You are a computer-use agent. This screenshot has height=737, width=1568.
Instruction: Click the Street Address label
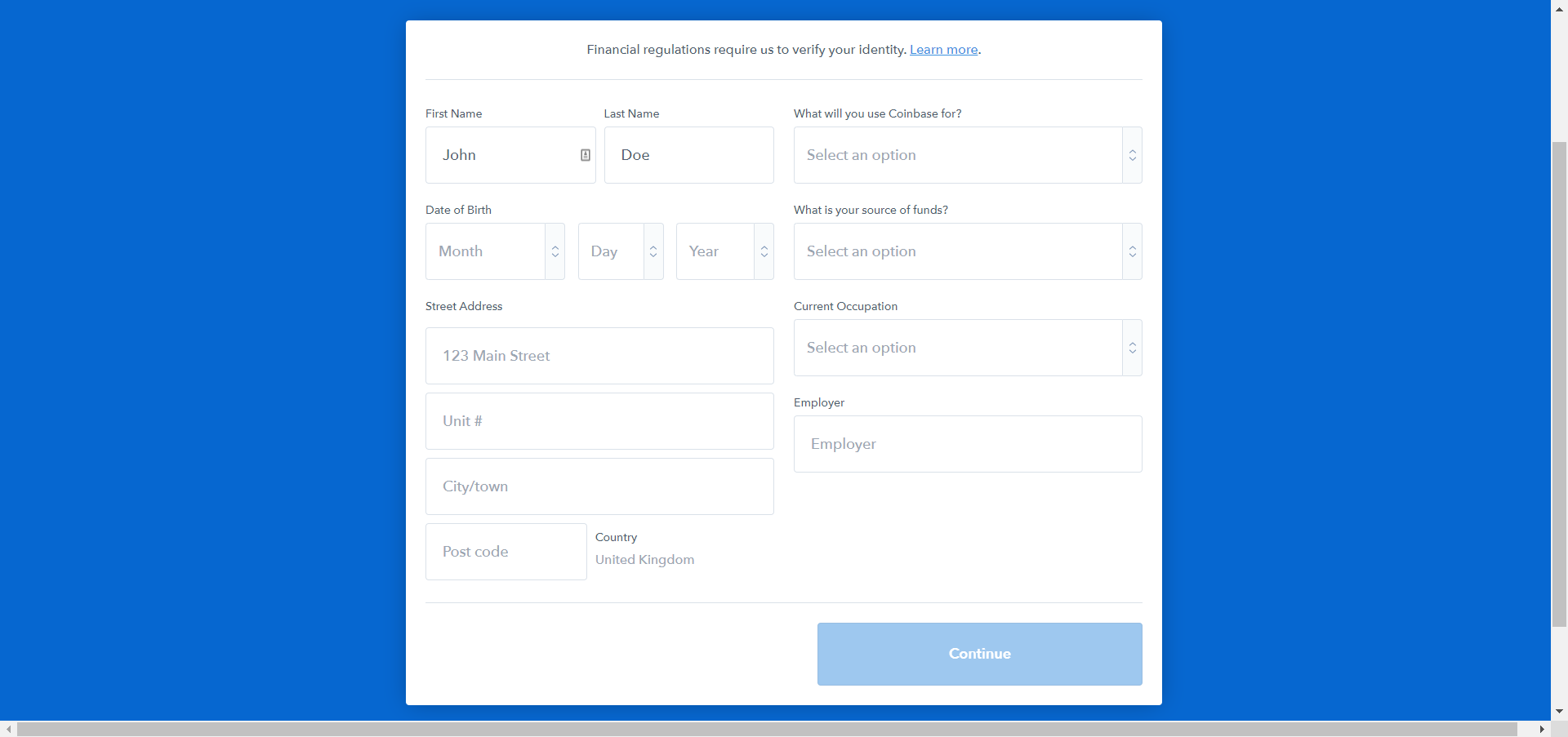tap(464, 306)
